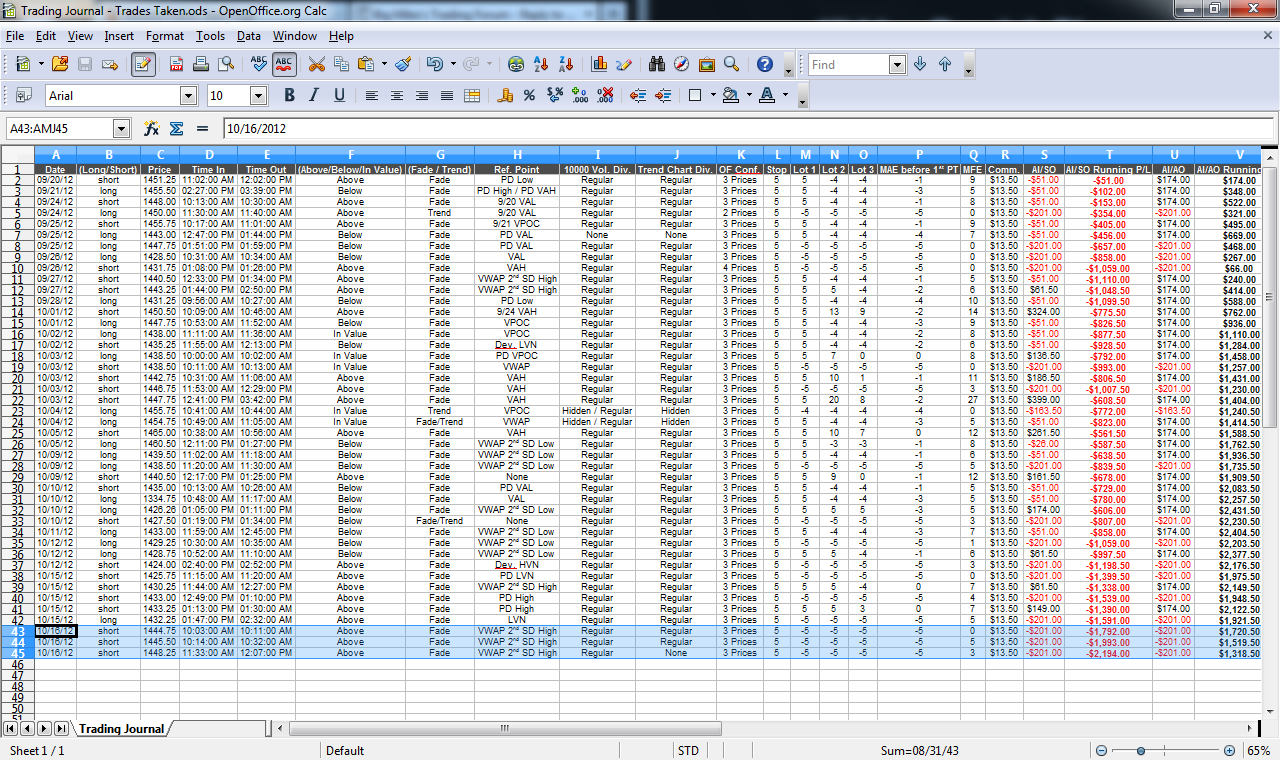Image resolution: width=1280 pixels, height=760 pixels.
Task: Align cell contents right
Action: pyautogui.click(x=422, y=96)
